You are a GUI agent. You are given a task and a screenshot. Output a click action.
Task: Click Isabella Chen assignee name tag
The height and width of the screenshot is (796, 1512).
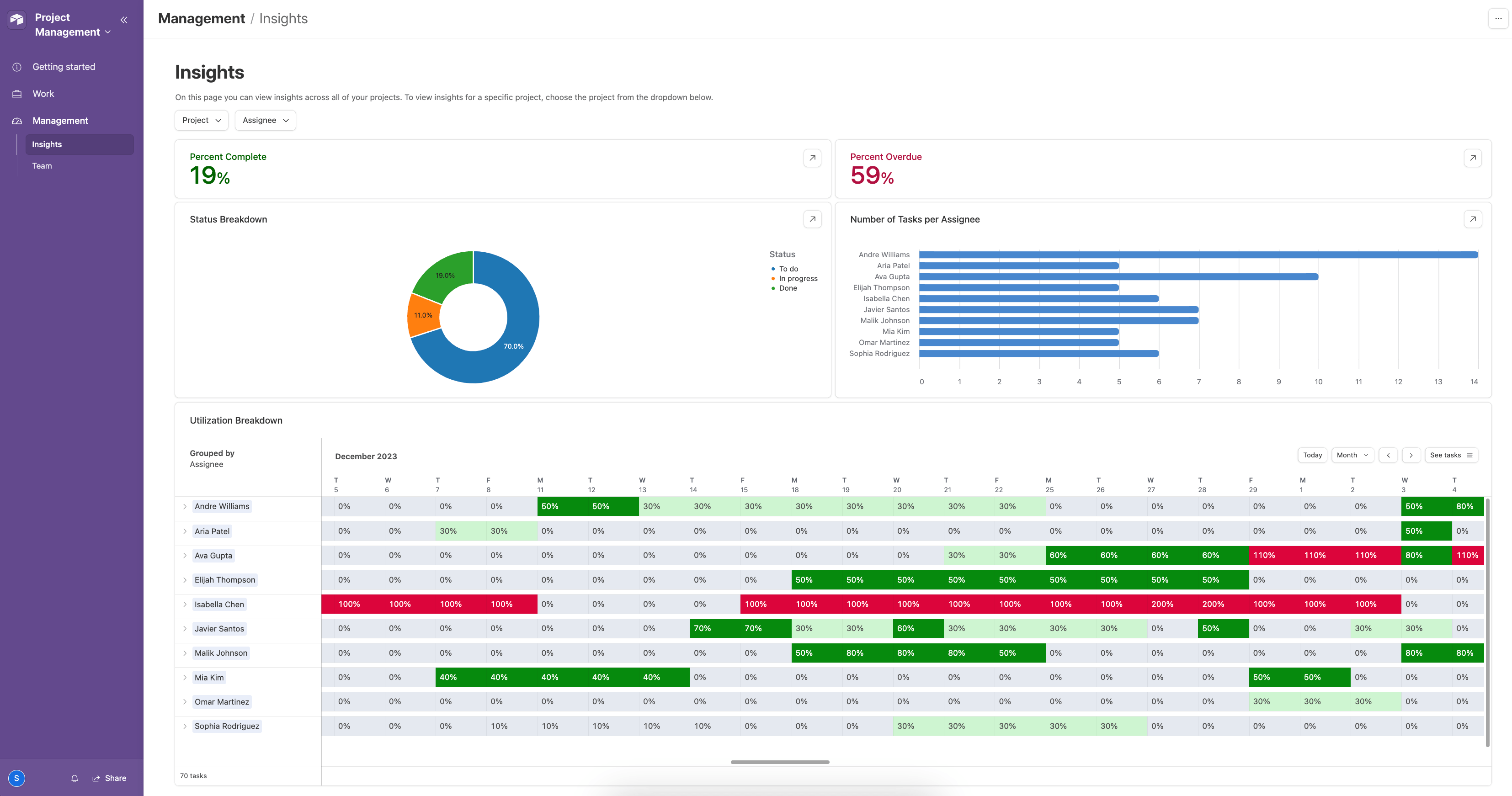(x=219, y=605)
